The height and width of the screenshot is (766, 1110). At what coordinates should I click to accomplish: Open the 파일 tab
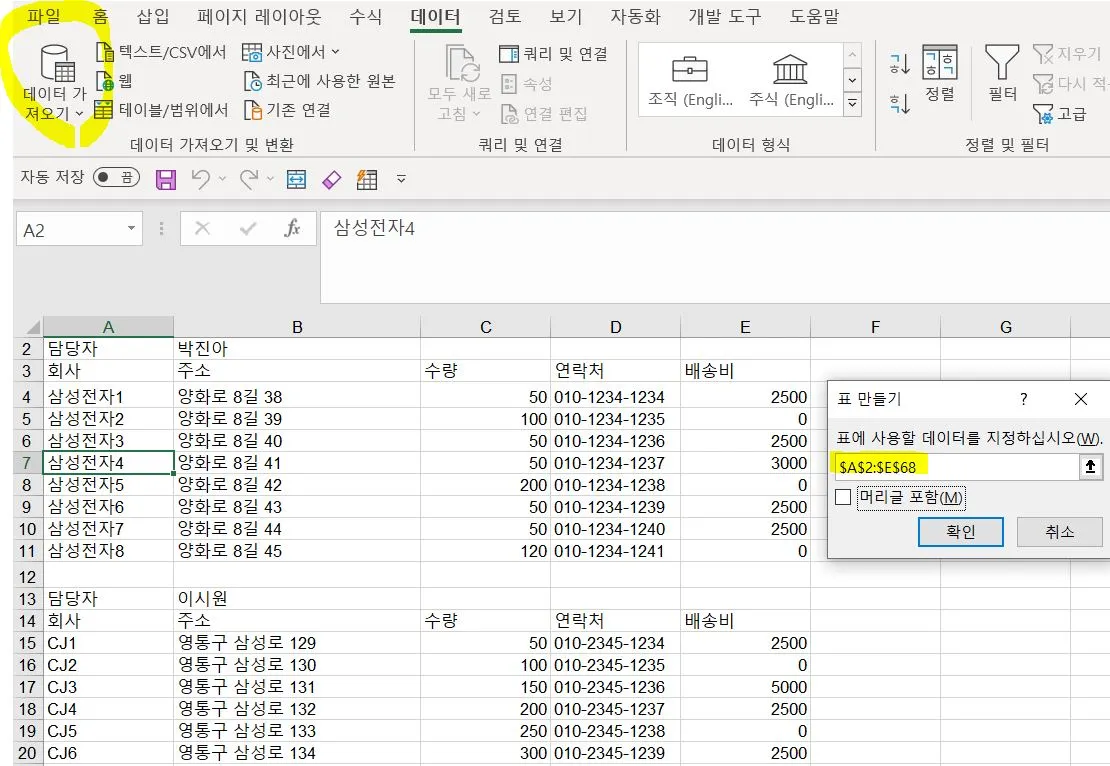[44, 16]
